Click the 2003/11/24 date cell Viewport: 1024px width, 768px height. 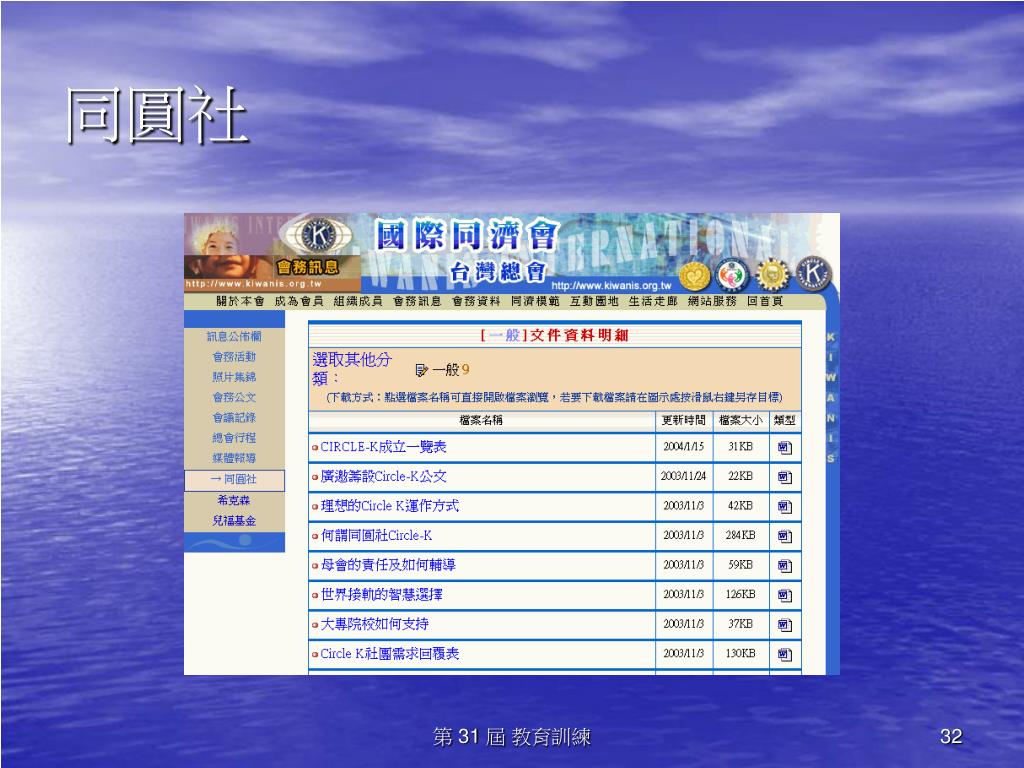click(684, 476)
